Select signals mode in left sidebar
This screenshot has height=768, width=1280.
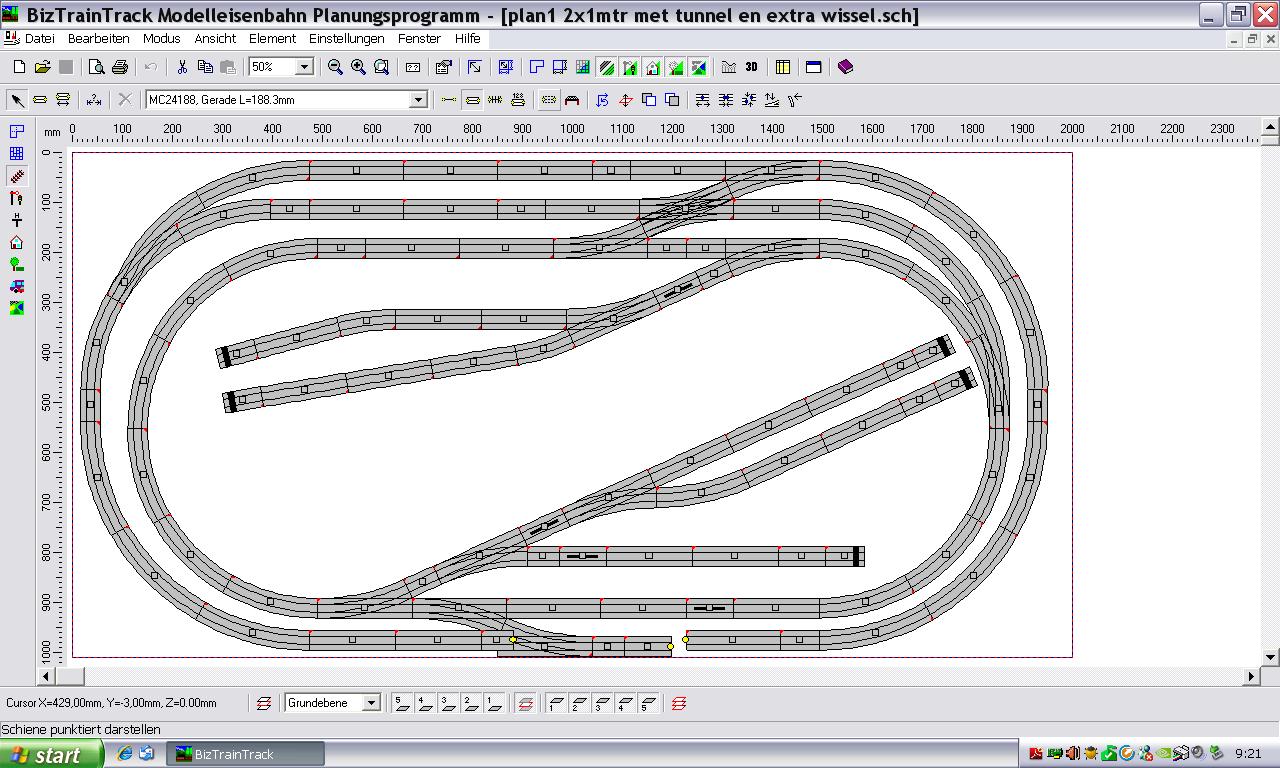click(x=16, y=198)
